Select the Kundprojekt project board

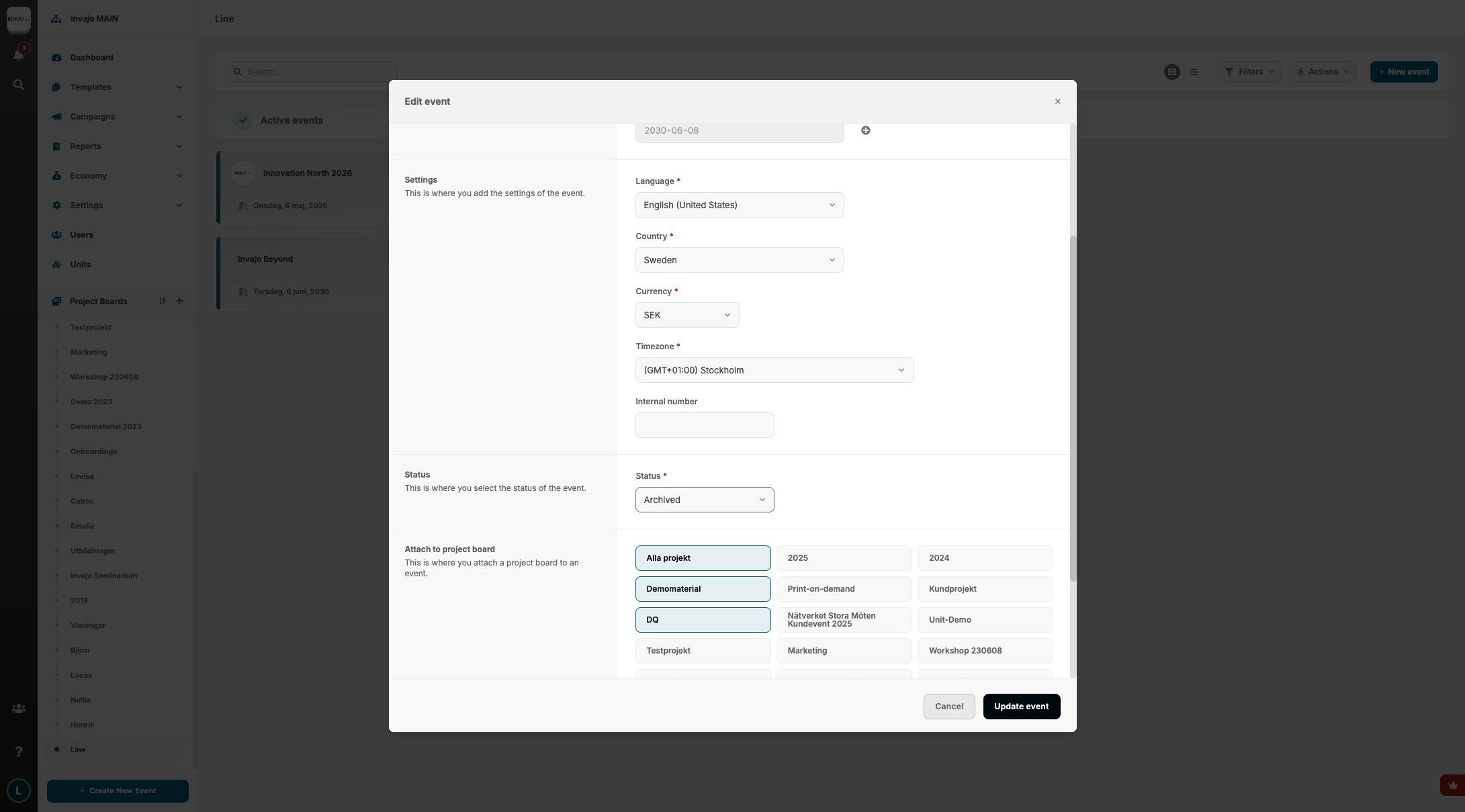click(985, 589)
